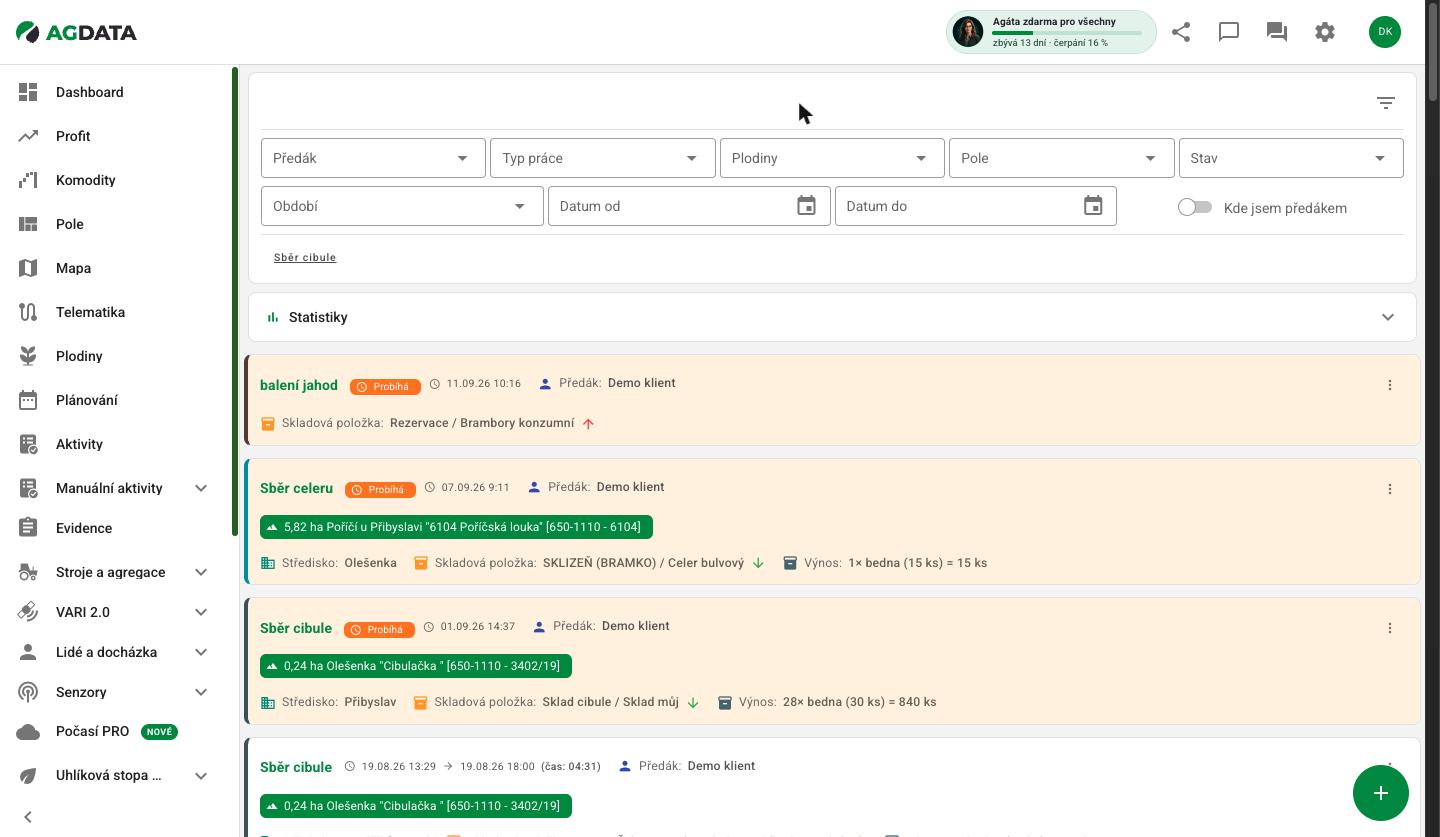Click the green plus add button
The width and height of the screenshot is (1440, 837).
[x=1381, y=793]
